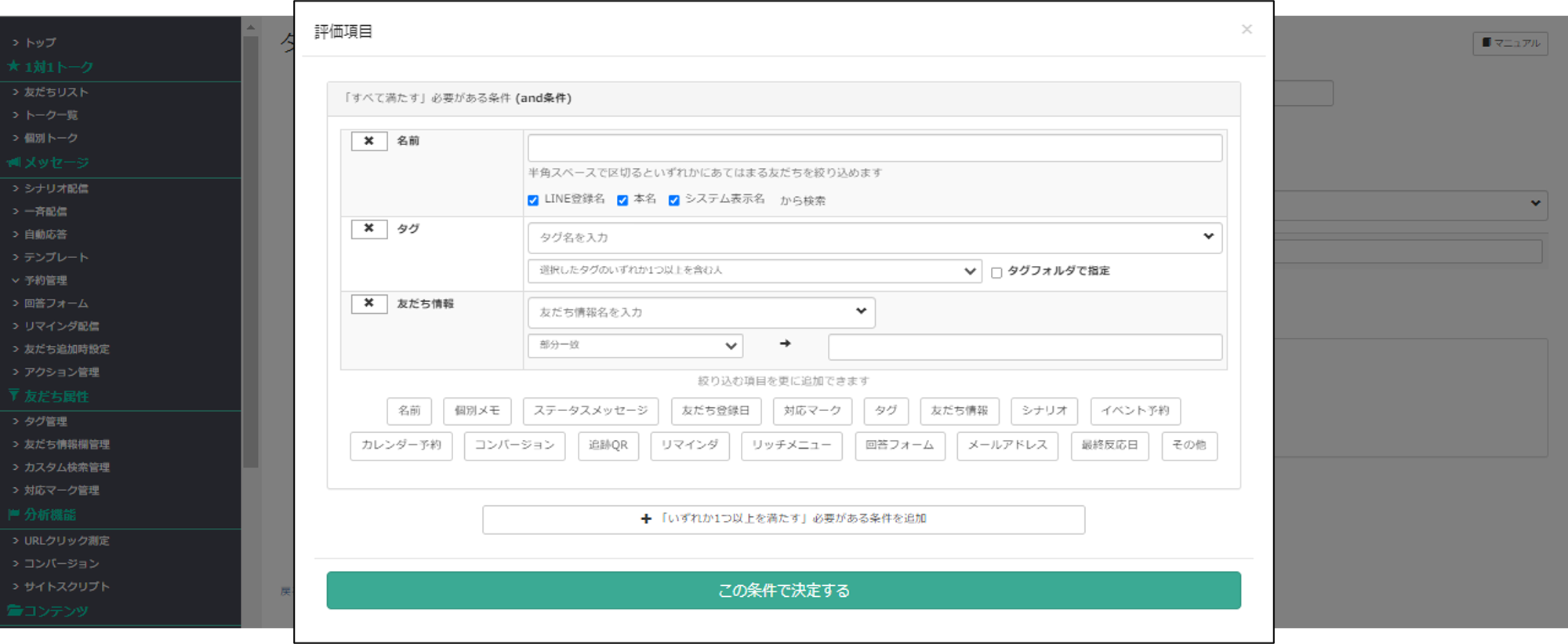Open the 部分一致 match type dropdown

(635, 346)
